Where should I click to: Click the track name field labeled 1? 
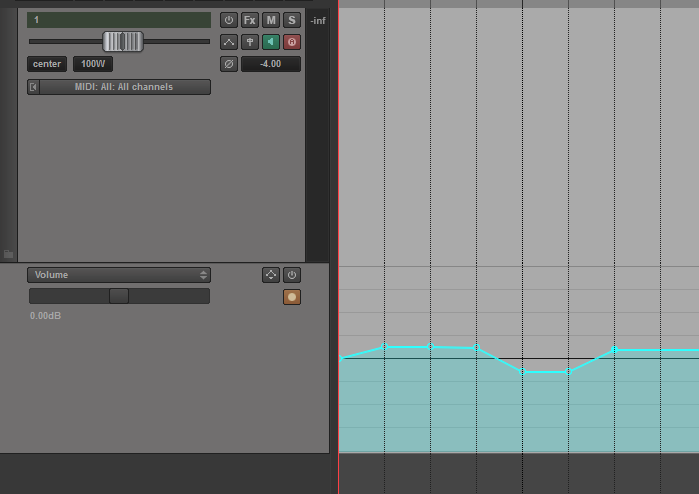119,20
